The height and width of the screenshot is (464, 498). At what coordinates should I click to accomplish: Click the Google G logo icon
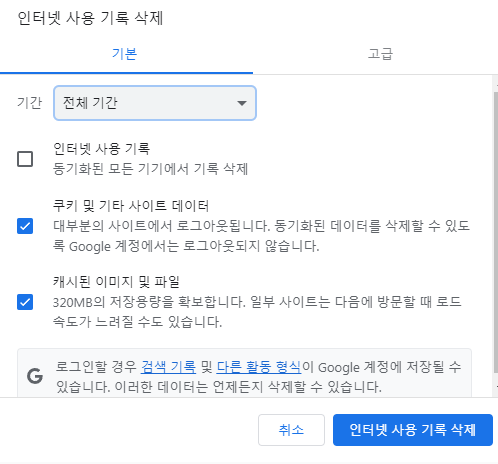coord(35,376)
